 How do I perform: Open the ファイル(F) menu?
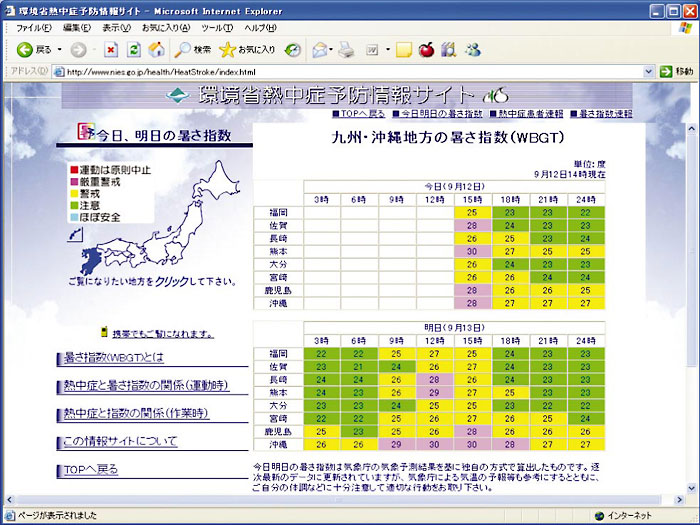tap(35, 27)
